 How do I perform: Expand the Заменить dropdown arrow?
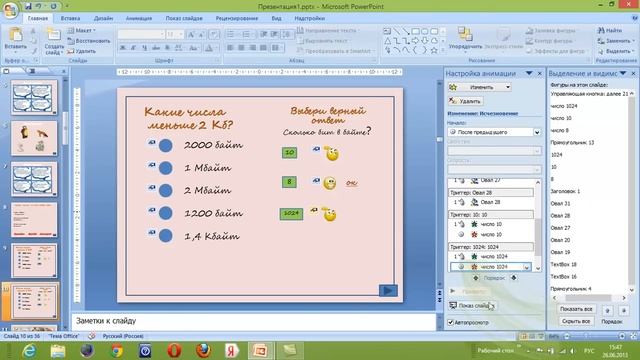[x=633, y=41]
